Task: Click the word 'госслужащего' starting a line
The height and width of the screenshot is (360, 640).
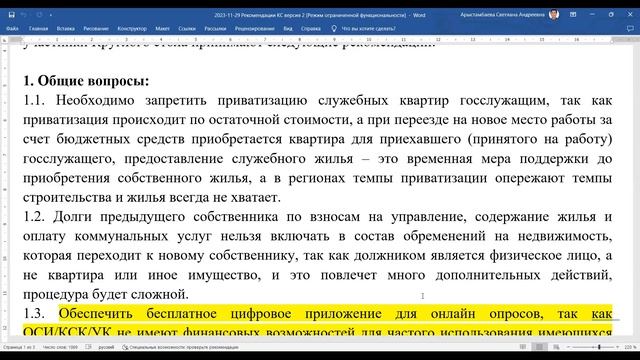Action: pyautogui.click(x=69, y=159)
